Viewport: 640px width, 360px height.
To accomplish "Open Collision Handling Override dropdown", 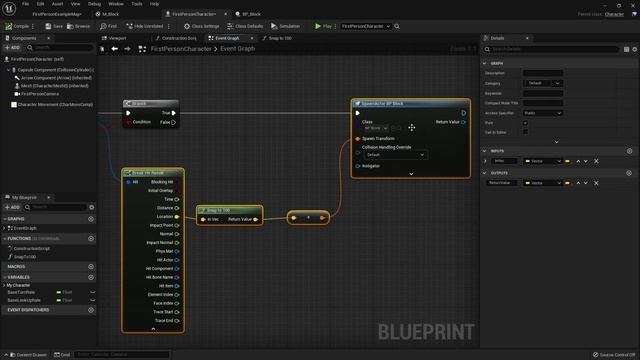I will [395, 155].
